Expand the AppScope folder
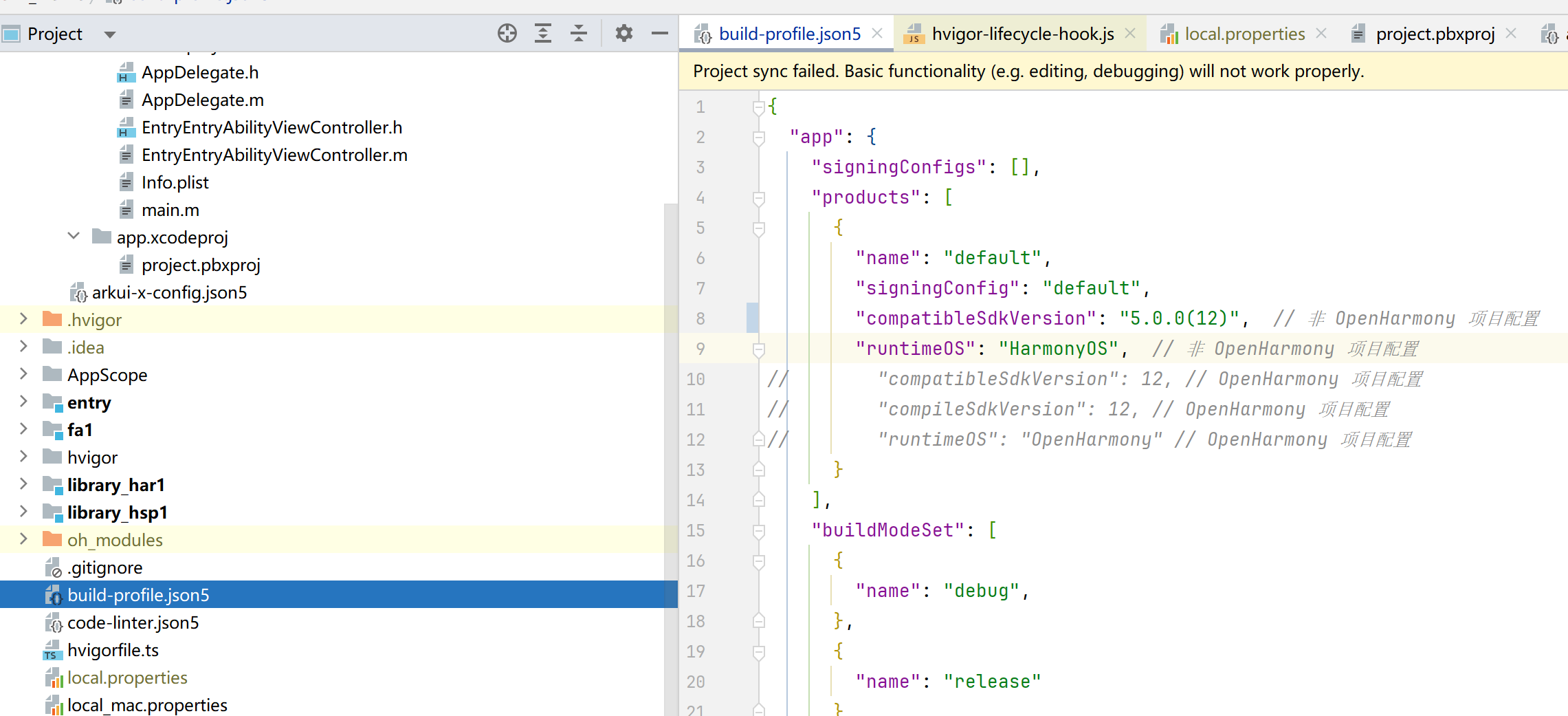 pyautogui.click(x=23, y=373)
